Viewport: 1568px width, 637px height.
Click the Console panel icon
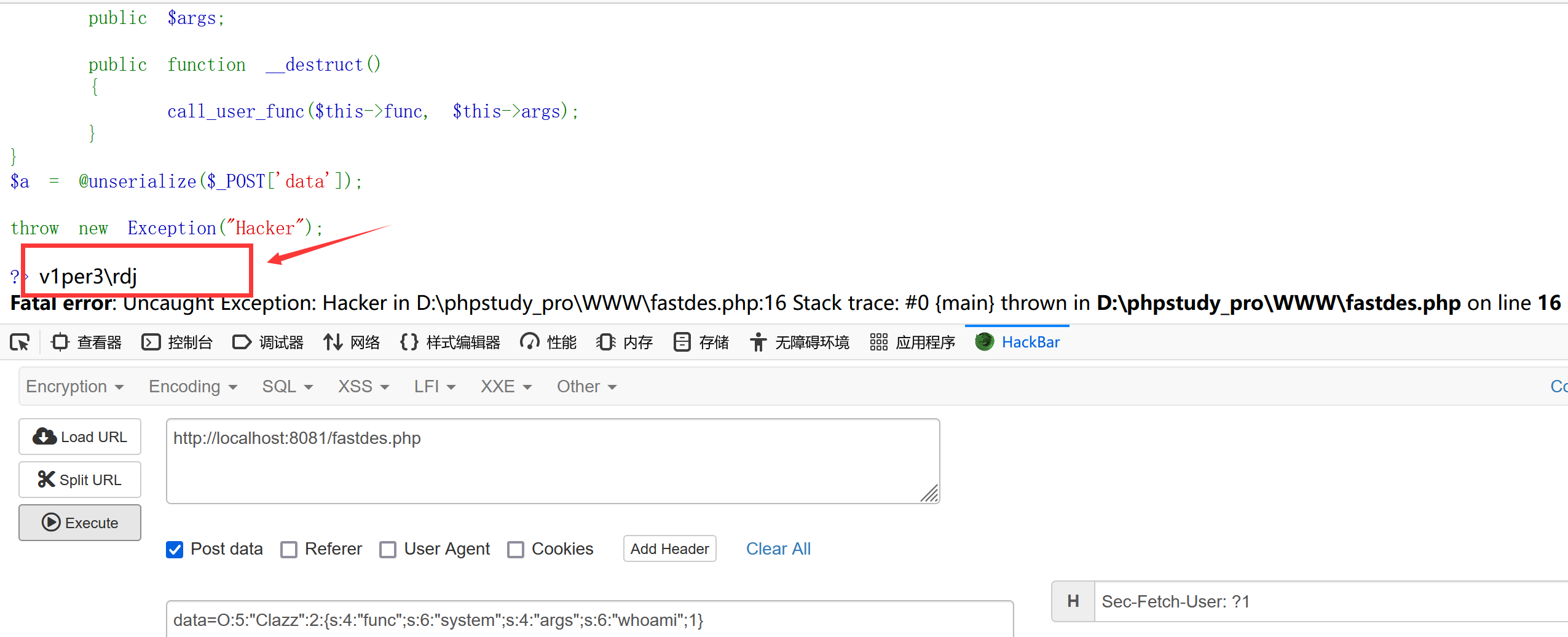point(151,342)
